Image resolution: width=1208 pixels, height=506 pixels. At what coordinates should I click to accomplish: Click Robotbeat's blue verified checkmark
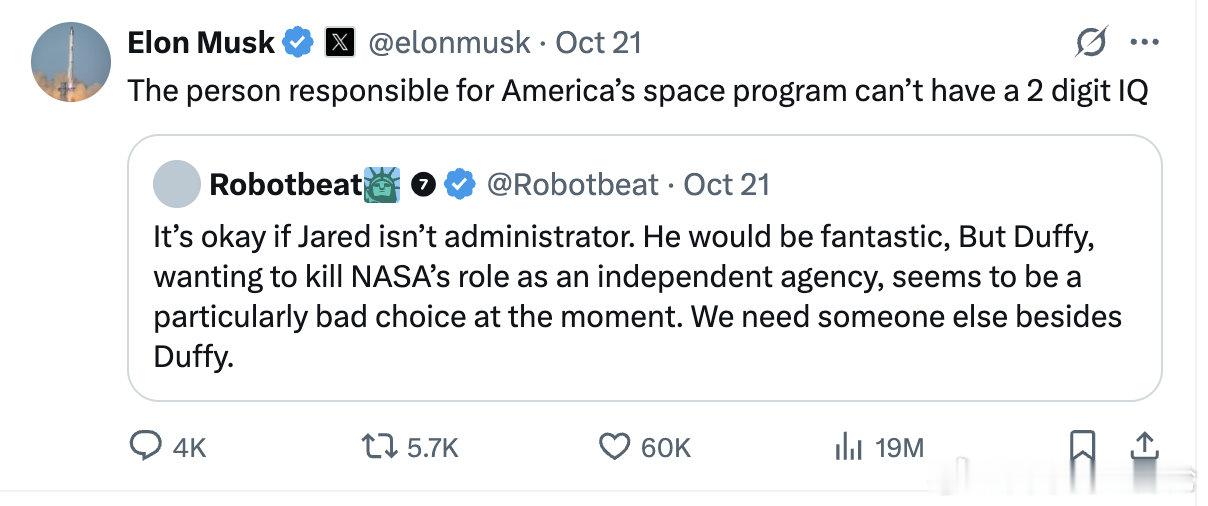pos(459,184)
